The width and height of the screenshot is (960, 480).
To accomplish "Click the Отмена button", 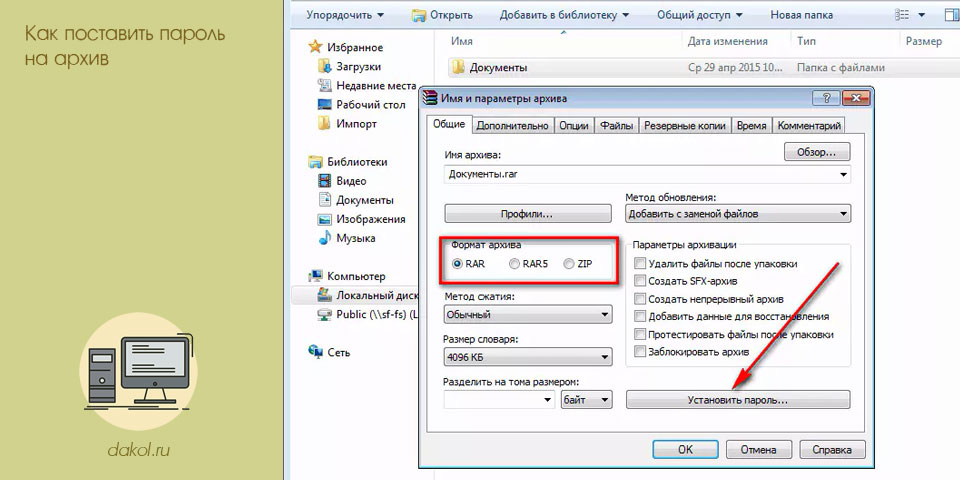I will pyautogui.click(x=758, y=449).
